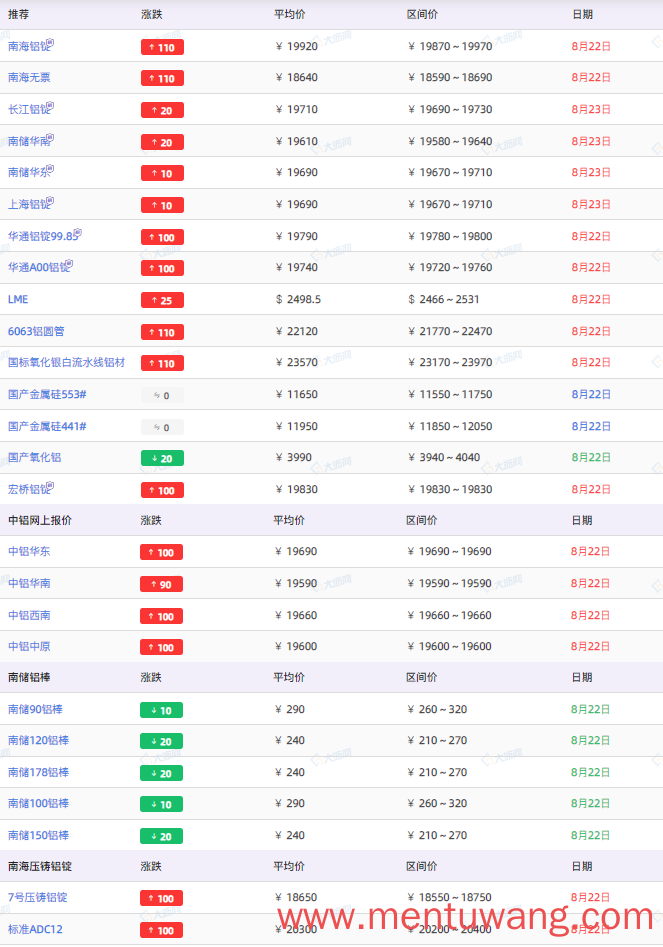
Task: Open the 南储100铝棒 link
Action: tap(38, 803)
